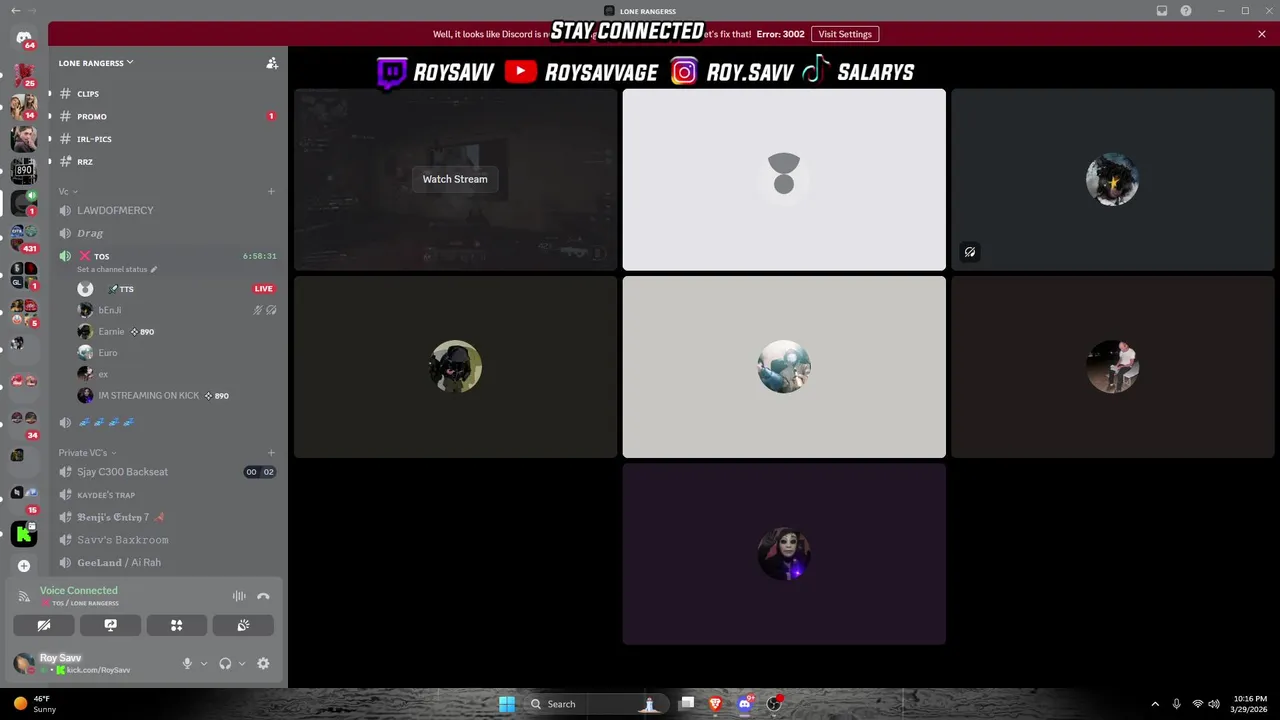Open the green Kick server icon
The width and height of the screenshot is (1280, 720).
(24, 534)
